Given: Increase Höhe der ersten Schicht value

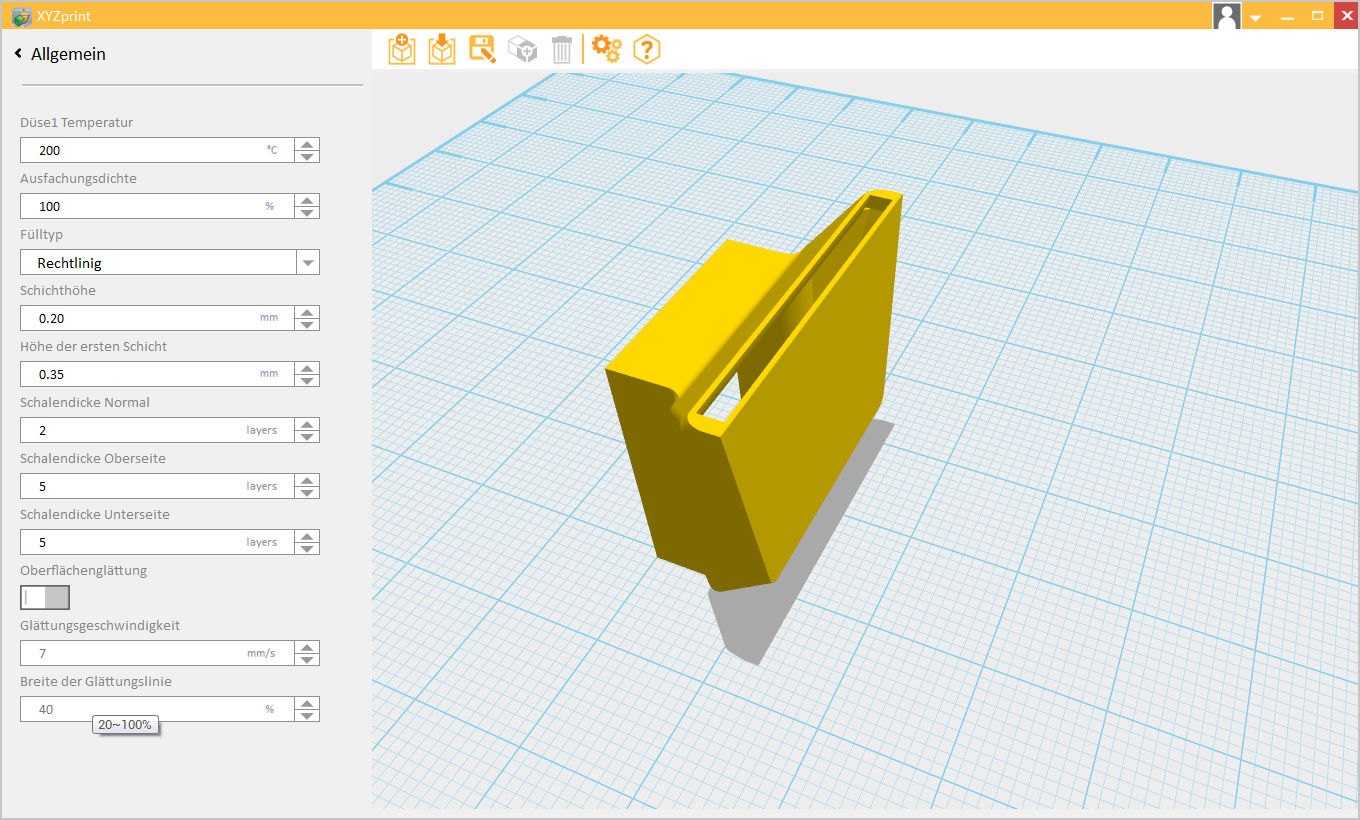Looking at the screenshot, I should (x=308, y=369).
